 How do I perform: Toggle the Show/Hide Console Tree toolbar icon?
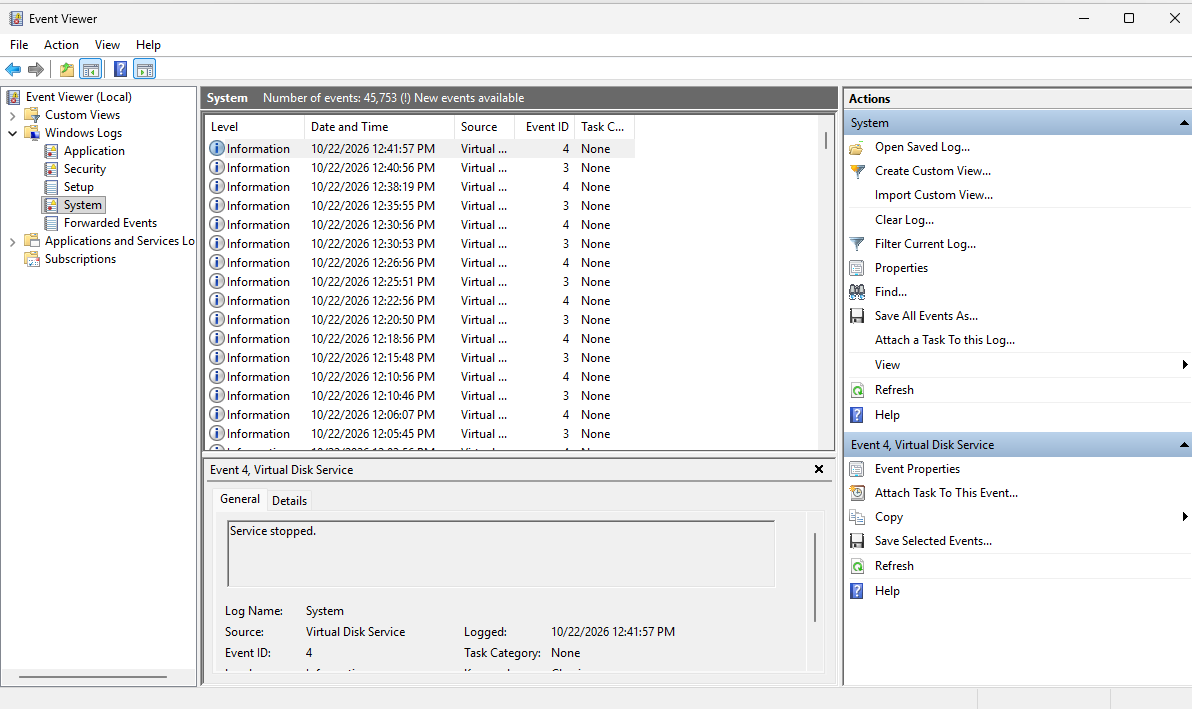tap(91, 69)
